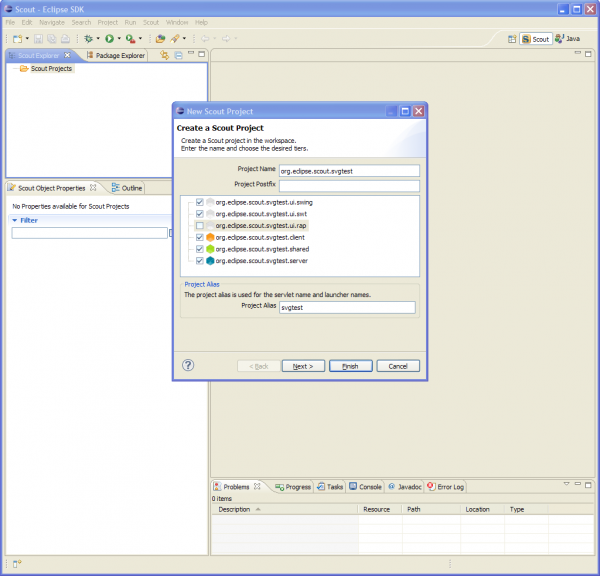Check the org.eclipse.scout.svgtest.ui.rap checkbox
Screen dimensions: 600x576
pos(199,225)
